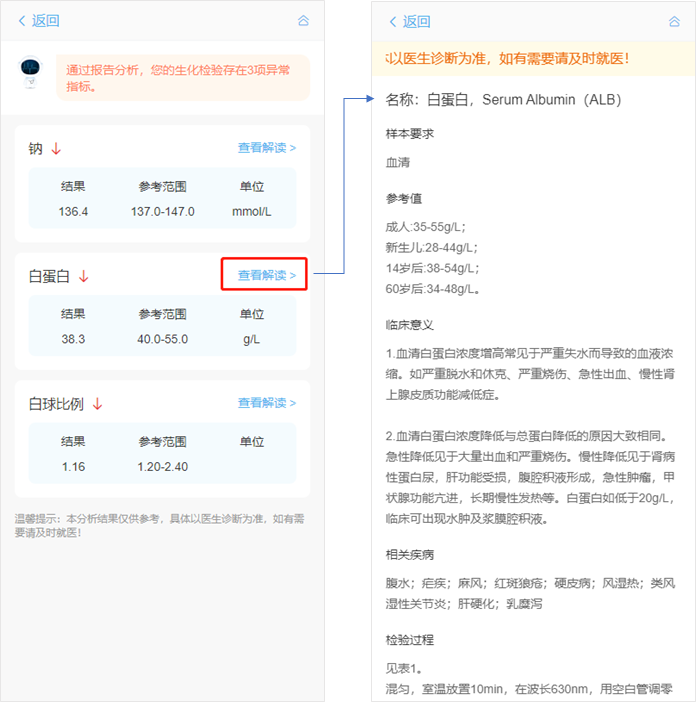Click the 名称 Serum Albumin title
696x702 pixels.
pos(504,100)
